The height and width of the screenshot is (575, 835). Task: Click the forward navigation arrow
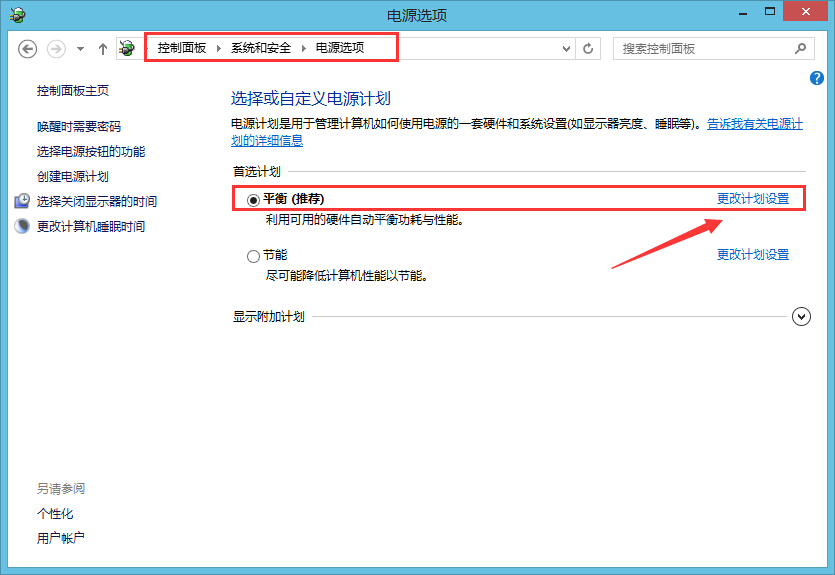pos(56,49)
